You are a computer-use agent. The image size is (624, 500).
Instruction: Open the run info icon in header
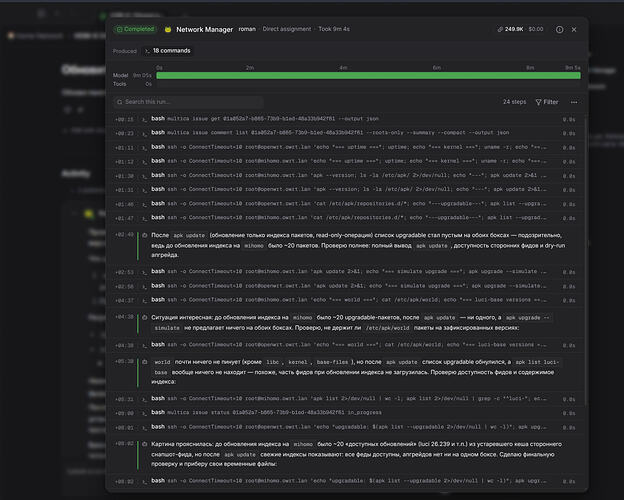[x=559, y=29]
